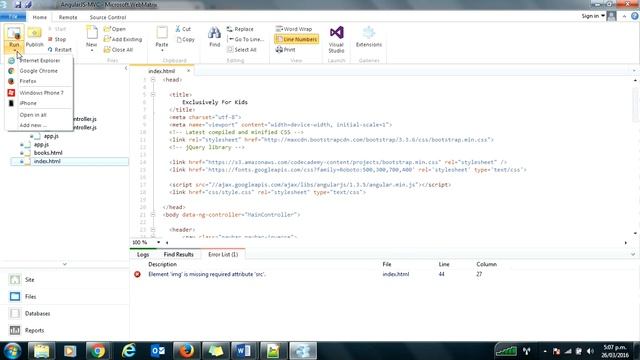640x360 pixels.
Task: Toggle Line Numbers display
Action: coord(296,39)
